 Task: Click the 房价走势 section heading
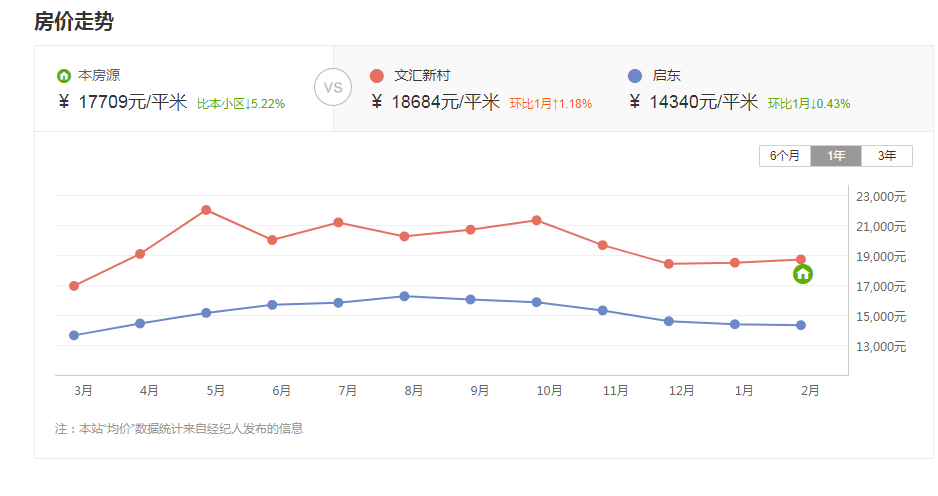(x=74, y=21)
